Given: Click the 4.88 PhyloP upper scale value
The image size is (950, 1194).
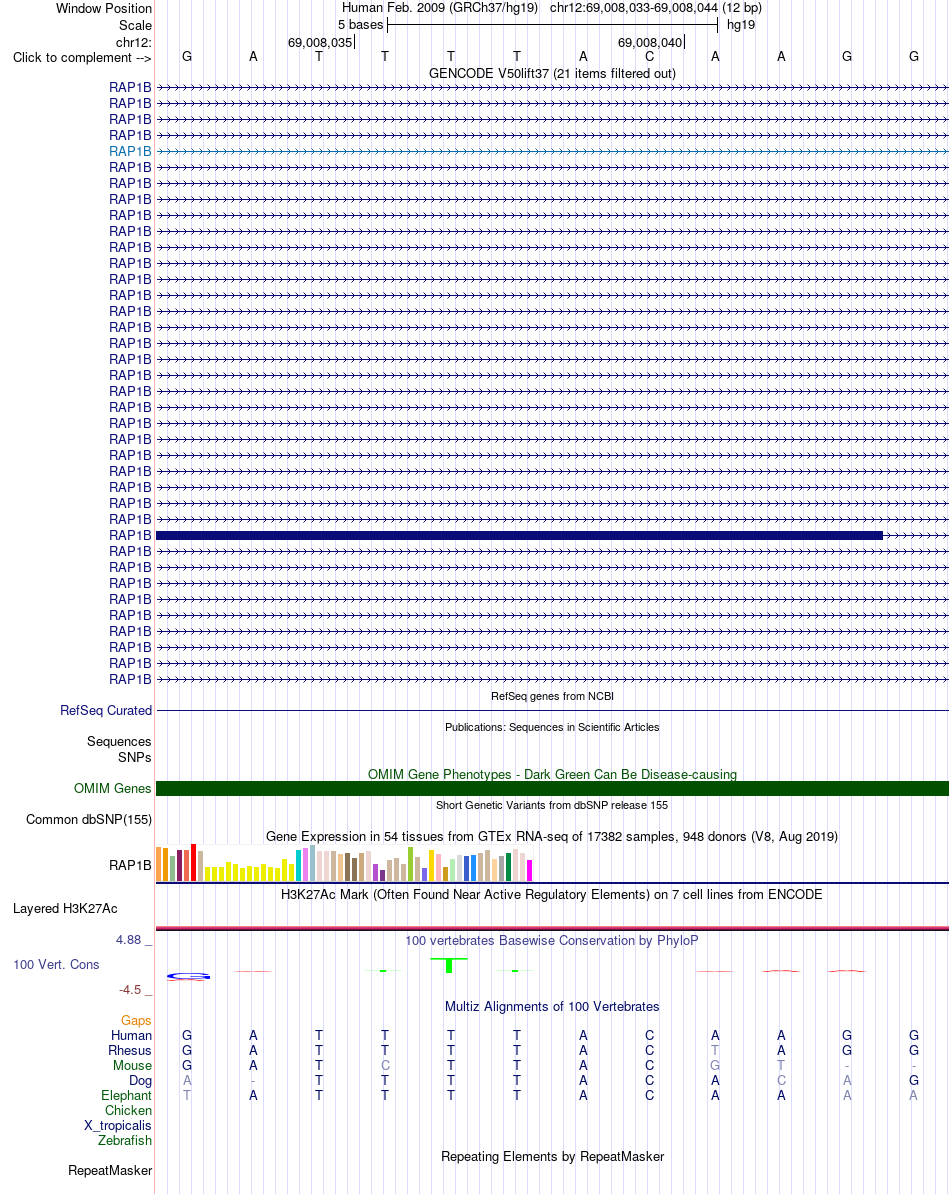Looking at the screenshot, I should coord(129,940).
